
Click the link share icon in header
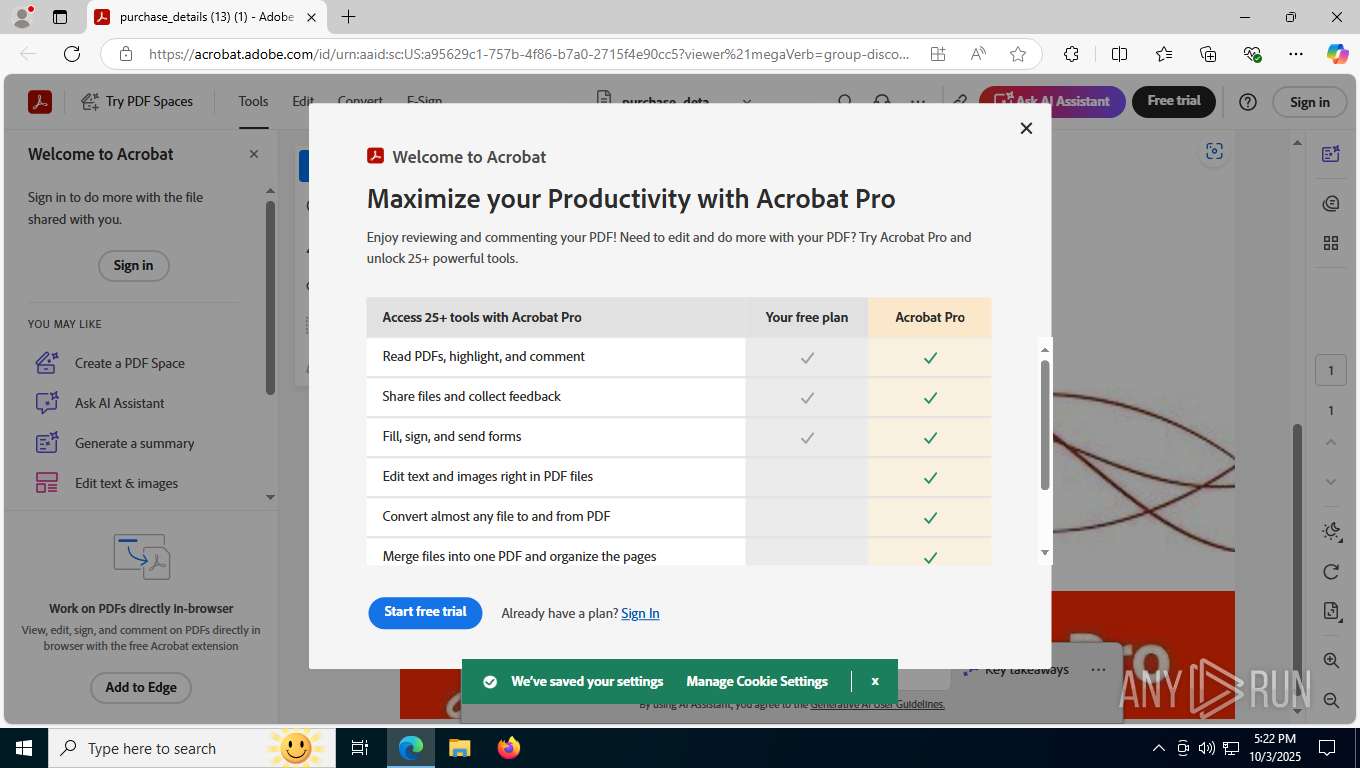click(959, 102)
